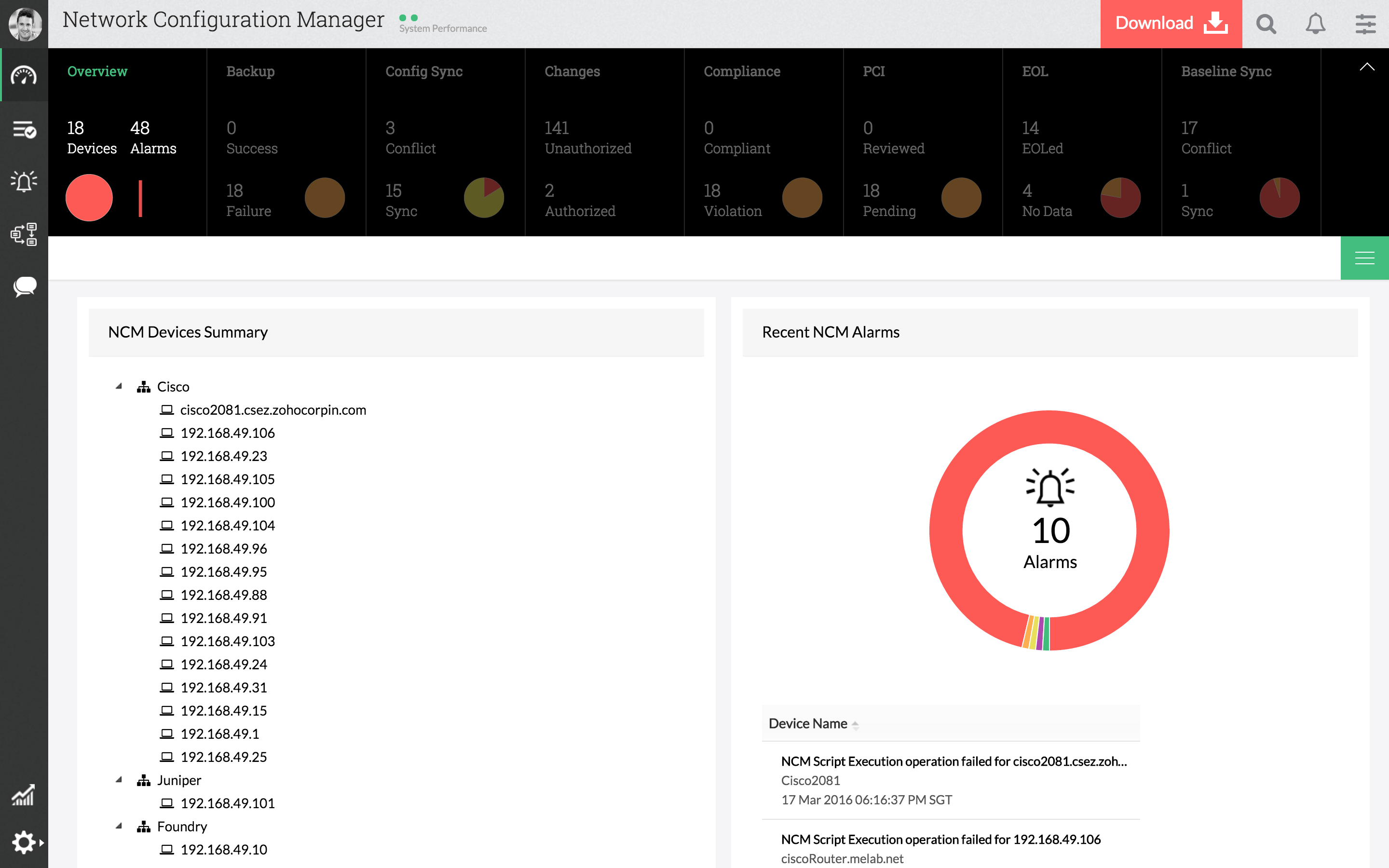Open the alarms siren sidebar icon
This screenshot has height=868, width=1389.
[24, 181]
